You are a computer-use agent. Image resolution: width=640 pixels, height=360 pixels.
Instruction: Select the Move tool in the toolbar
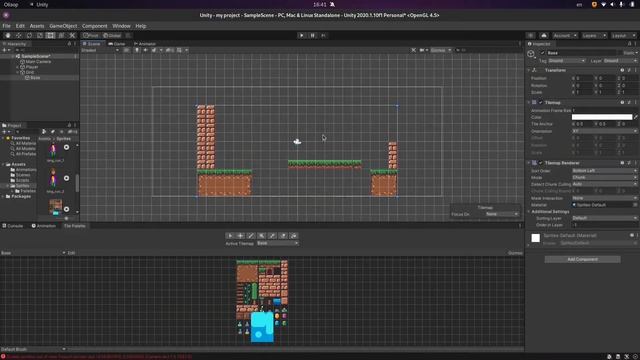coord(18,36)
